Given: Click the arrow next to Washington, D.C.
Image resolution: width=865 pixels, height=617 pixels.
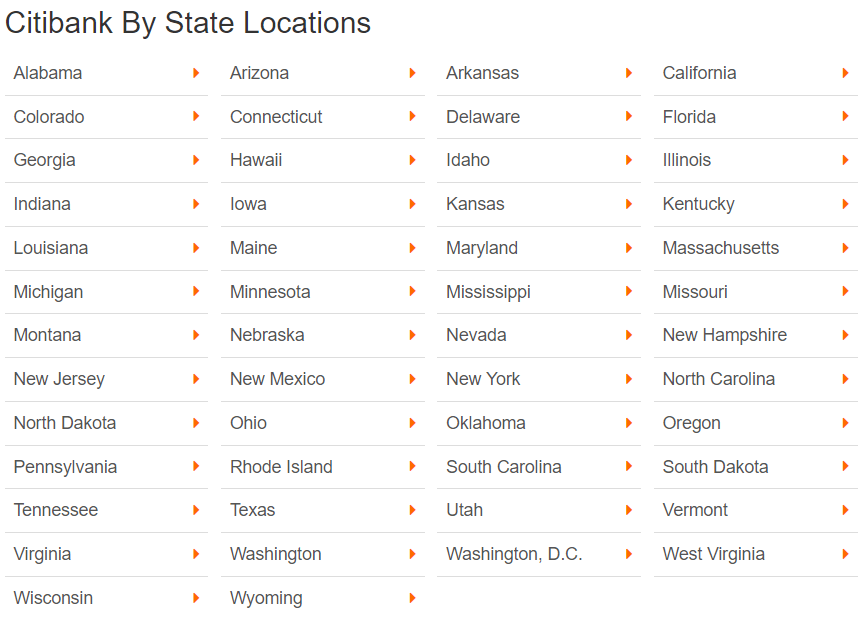Looking at the screenshot, I should tap(628, 554).
